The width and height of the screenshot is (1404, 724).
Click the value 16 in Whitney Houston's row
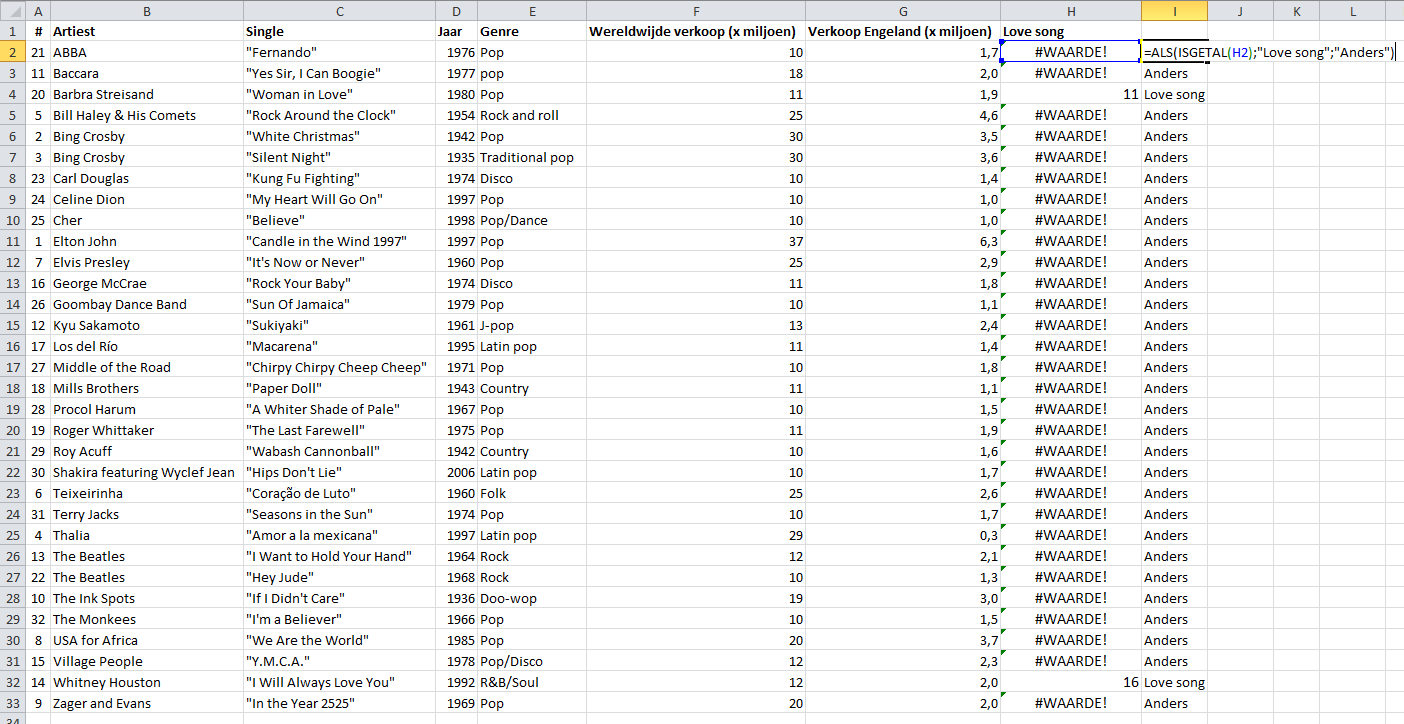pos(1070,682)
